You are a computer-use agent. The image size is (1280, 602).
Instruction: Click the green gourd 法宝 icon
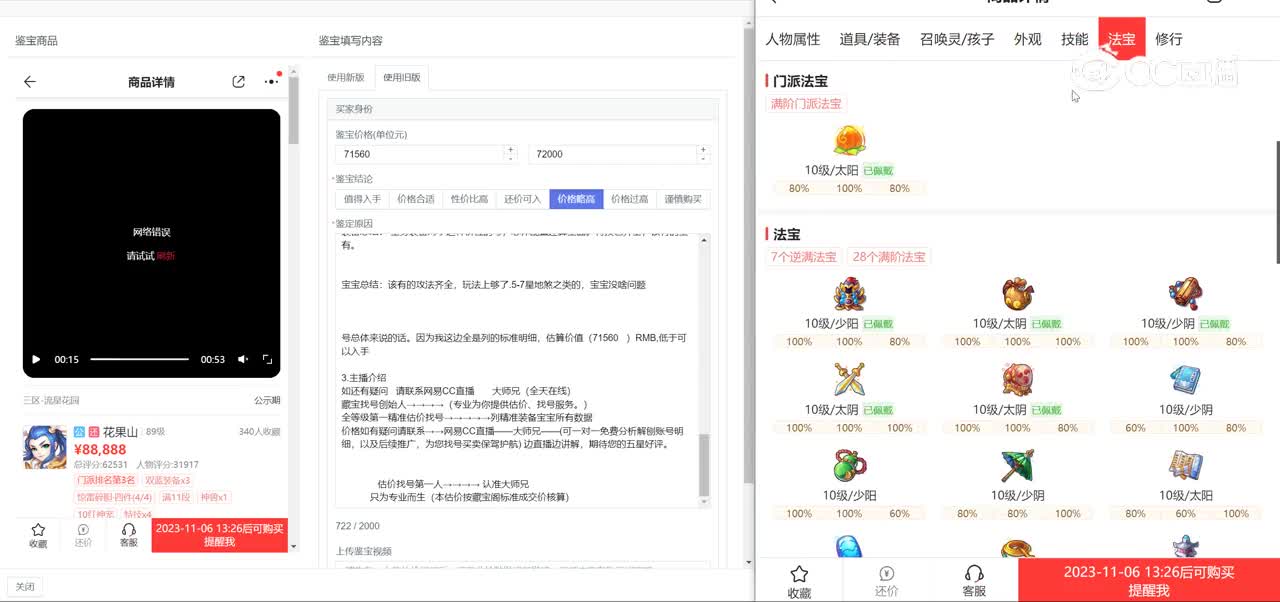pos(849,466)
